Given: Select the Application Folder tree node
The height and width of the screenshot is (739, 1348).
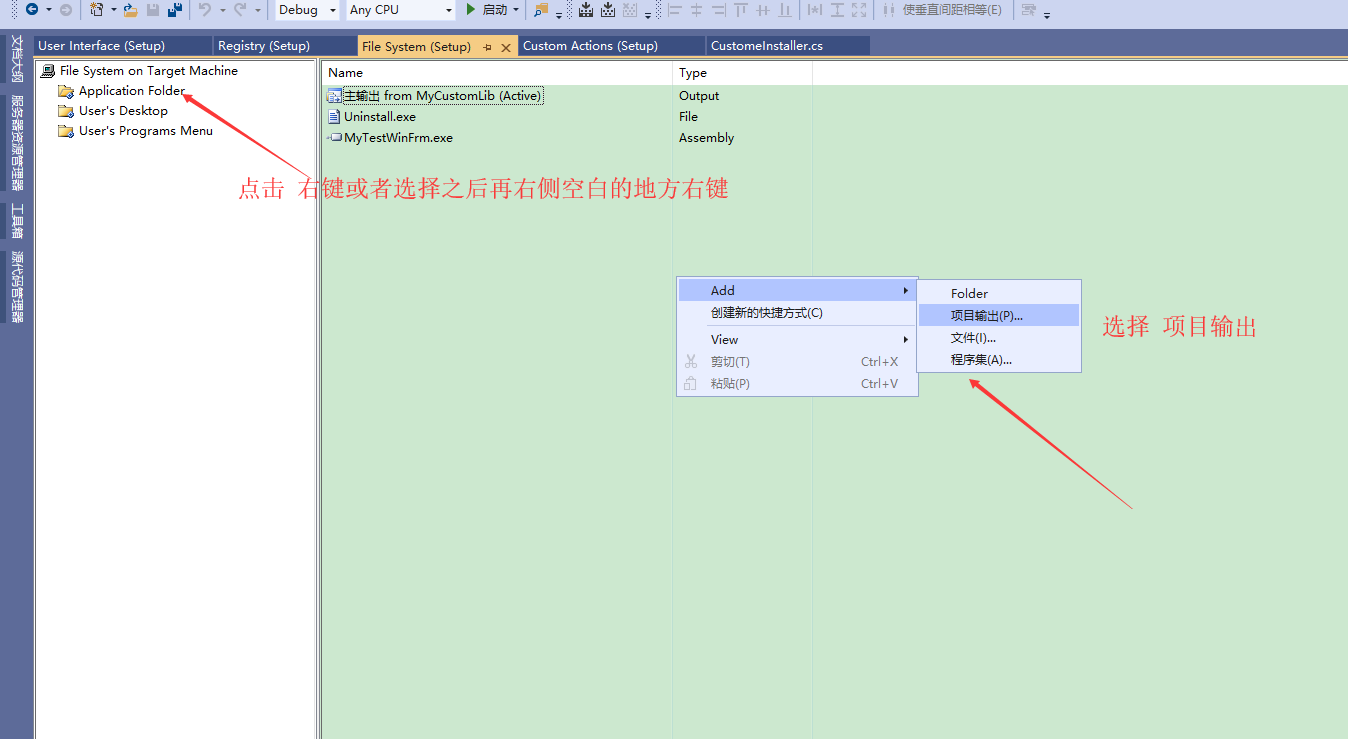Looking at the screenshot, I should click(x=131, y=90).
